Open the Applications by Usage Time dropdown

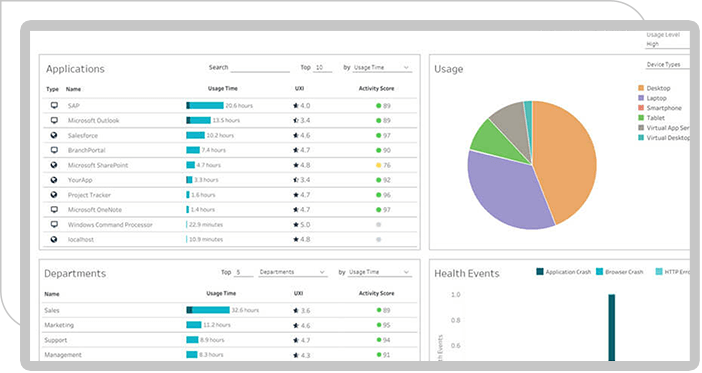(x=381, y=68)
